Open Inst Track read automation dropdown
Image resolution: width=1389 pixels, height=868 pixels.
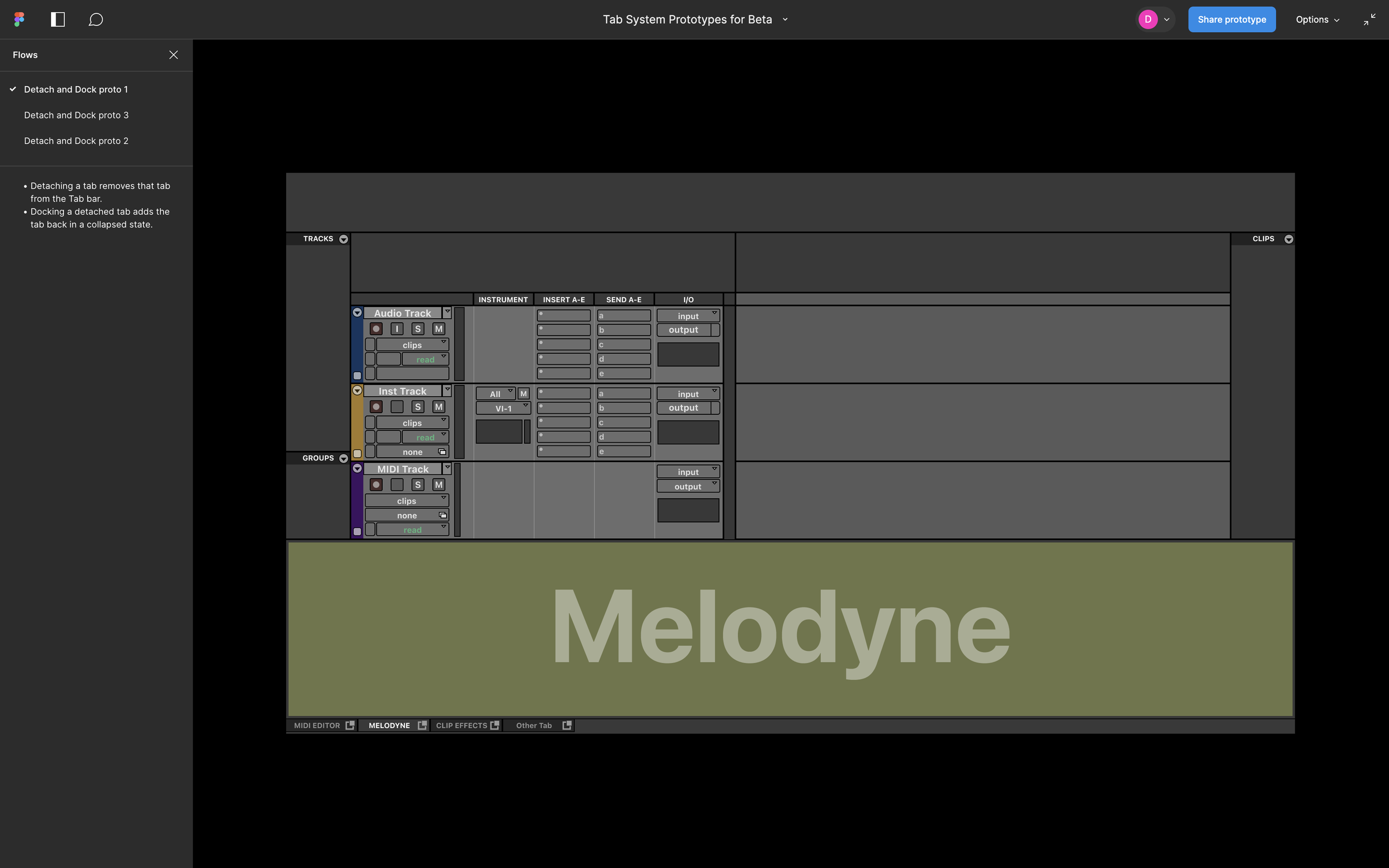click(x=426, y=438)
